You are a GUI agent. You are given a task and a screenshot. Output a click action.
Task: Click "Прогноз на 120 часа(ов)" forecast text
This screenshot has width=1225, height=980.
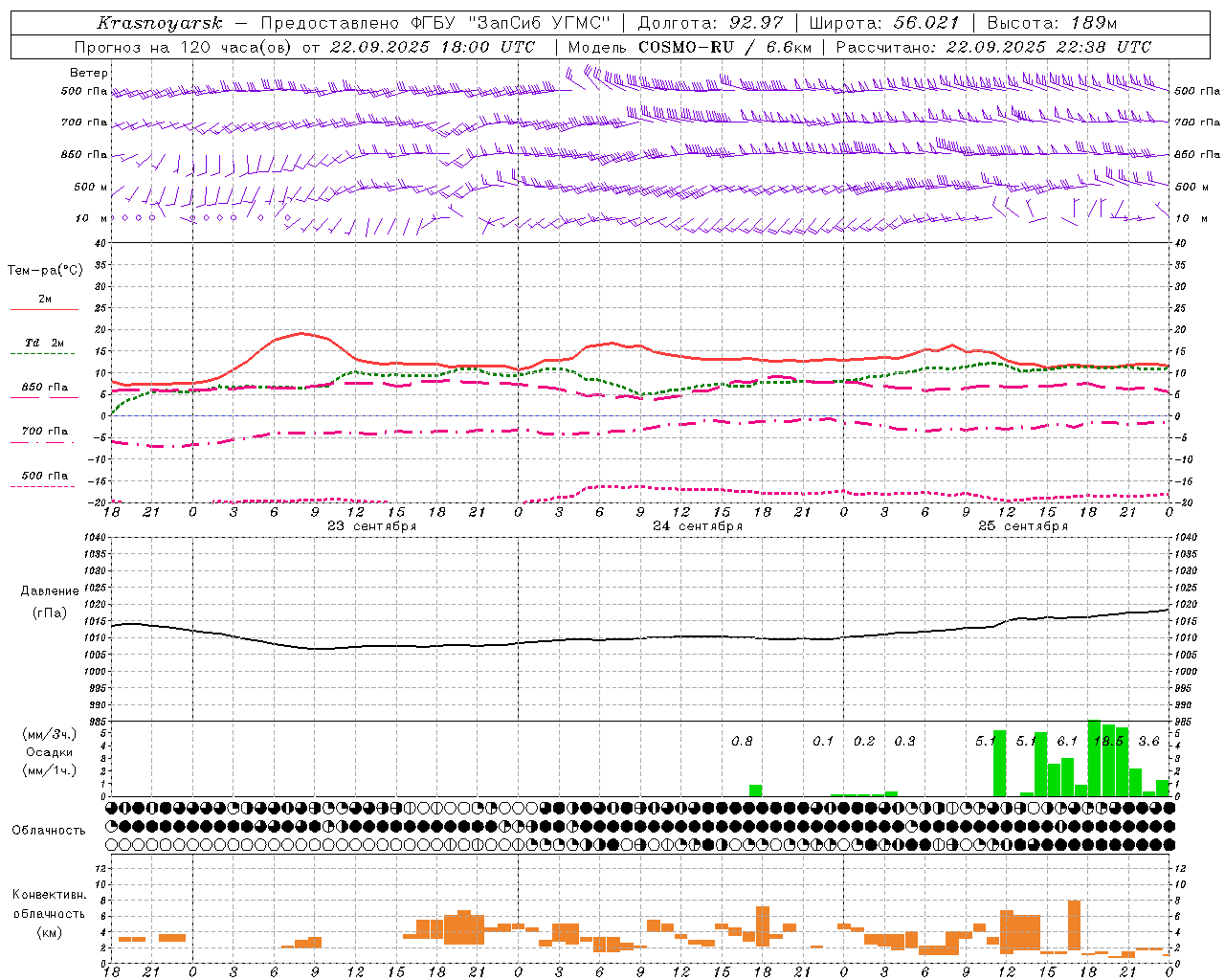click(184, 47)
